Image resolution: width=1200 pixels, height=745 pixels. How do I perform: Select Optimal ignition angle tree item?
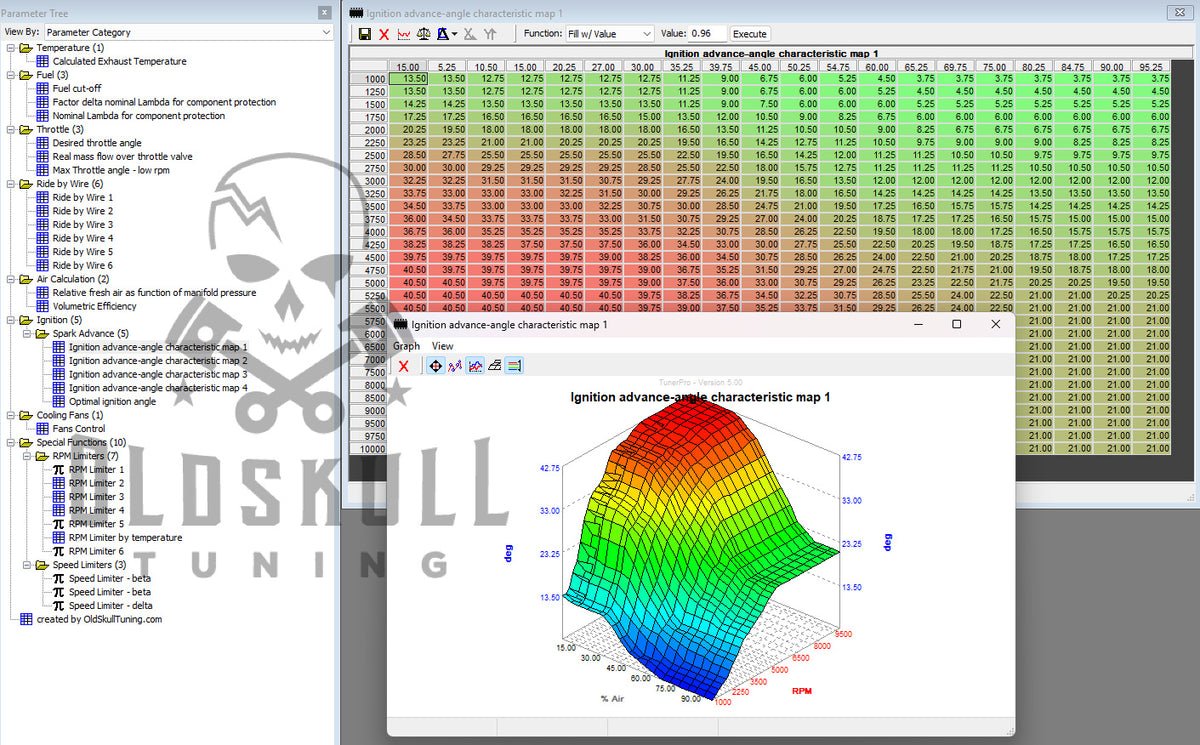tap(112, 401)
